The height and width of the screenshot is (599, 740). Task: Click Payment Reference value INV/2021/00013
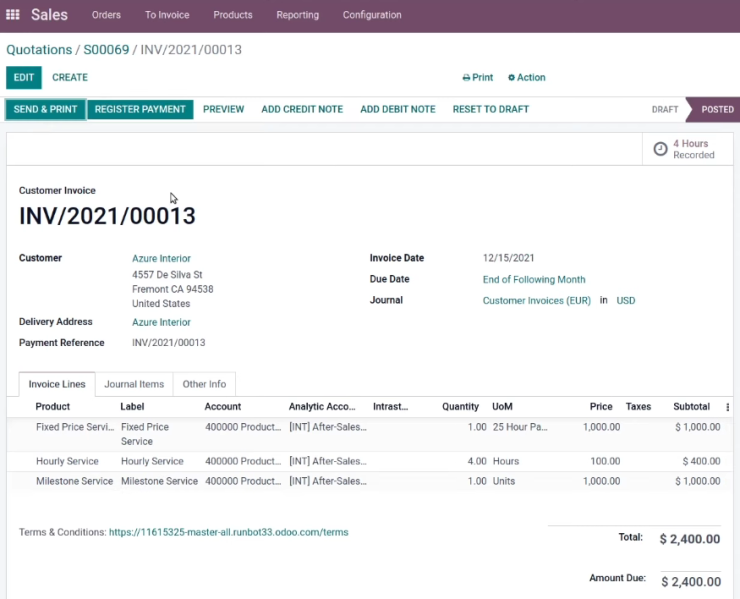(168, 343)
